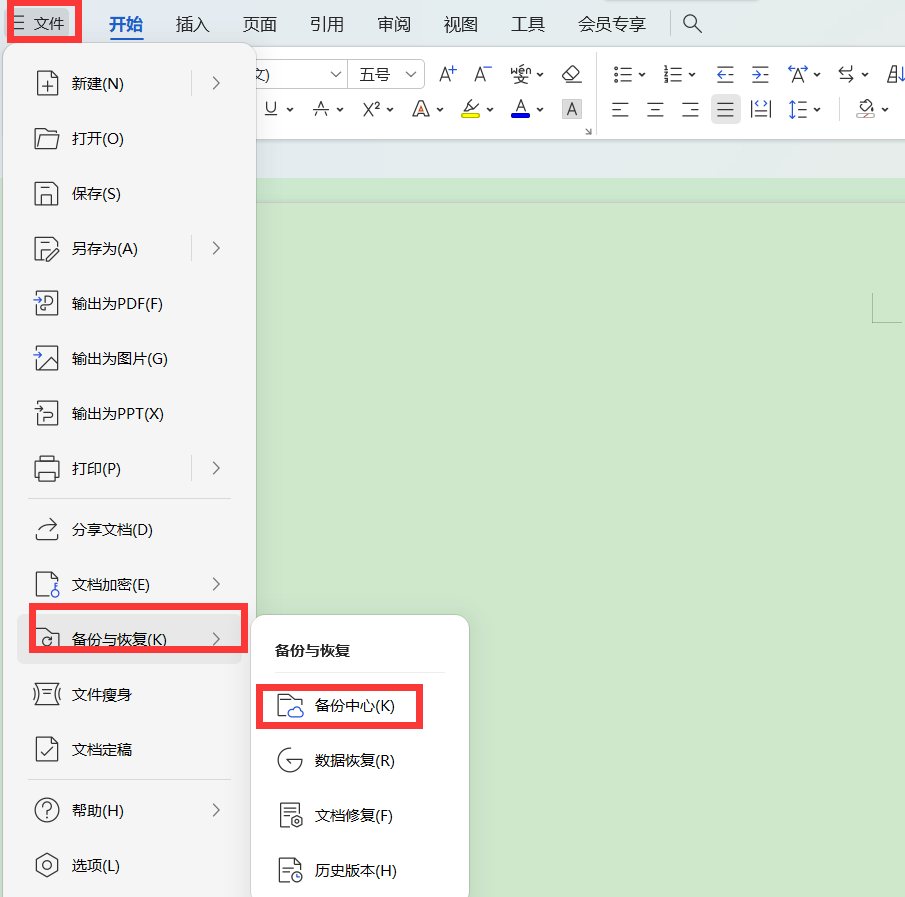Open the font name dropdown arrow
905x897 pixels.
point(335,74)
